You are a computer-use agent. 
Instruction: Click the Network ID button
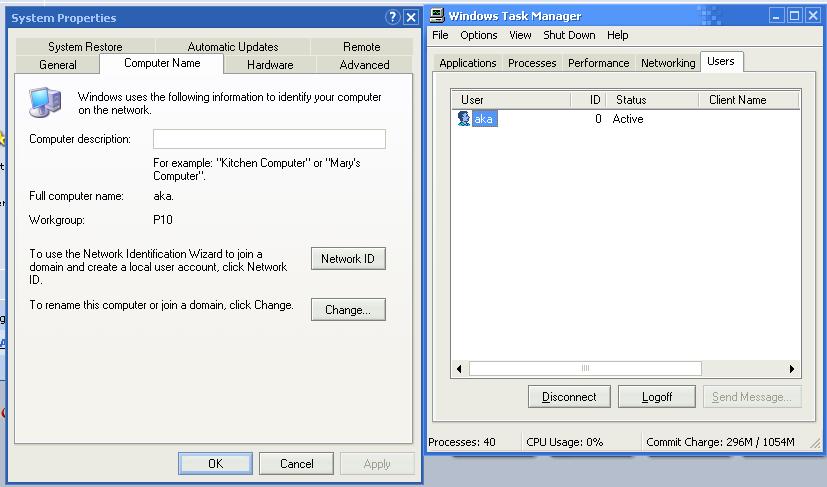(348, 259)
